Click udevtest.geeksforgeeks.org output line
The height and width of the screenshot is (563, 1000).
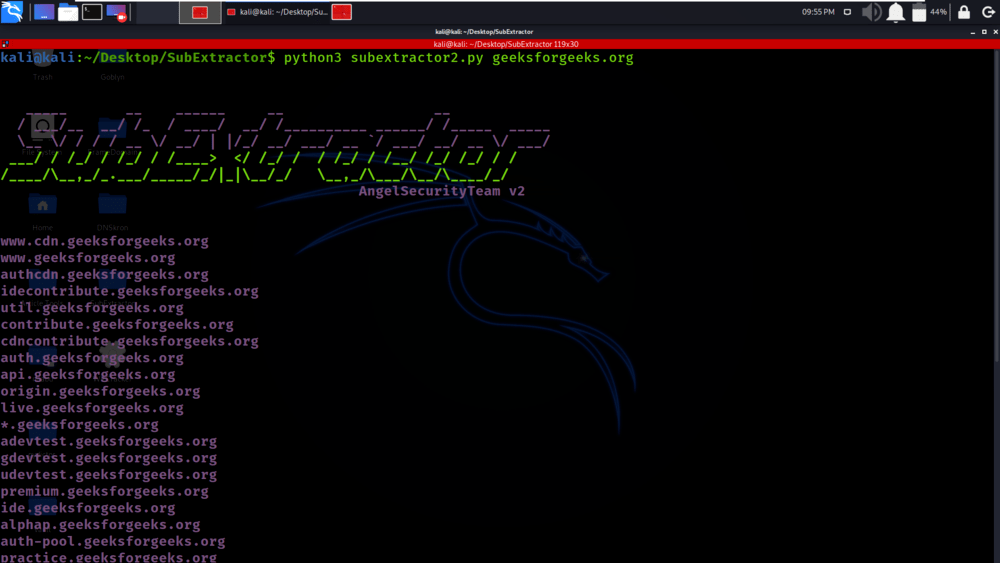coord(108,475)
